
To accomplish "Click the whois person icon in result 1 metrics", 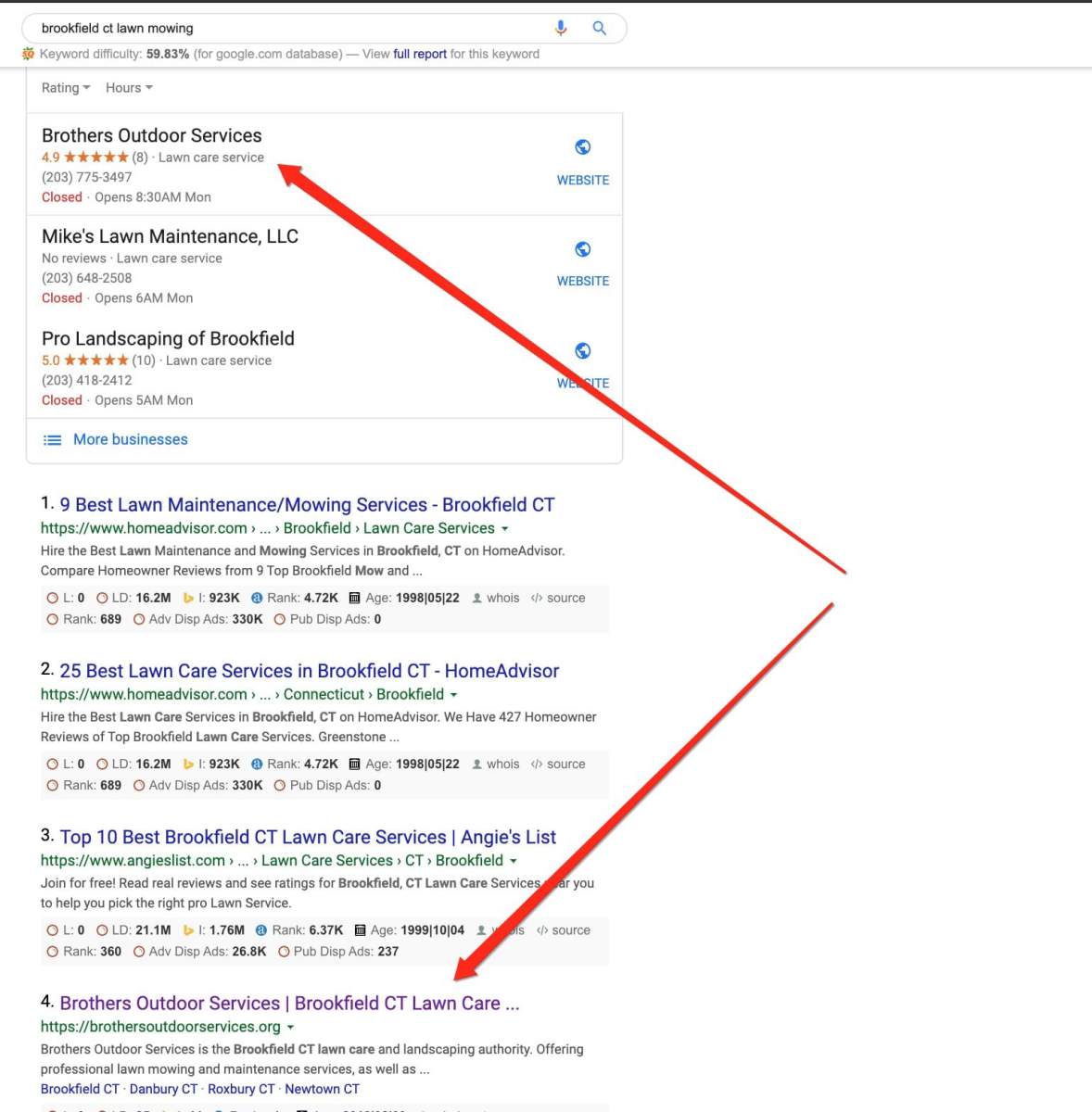I will click(477, 598).
